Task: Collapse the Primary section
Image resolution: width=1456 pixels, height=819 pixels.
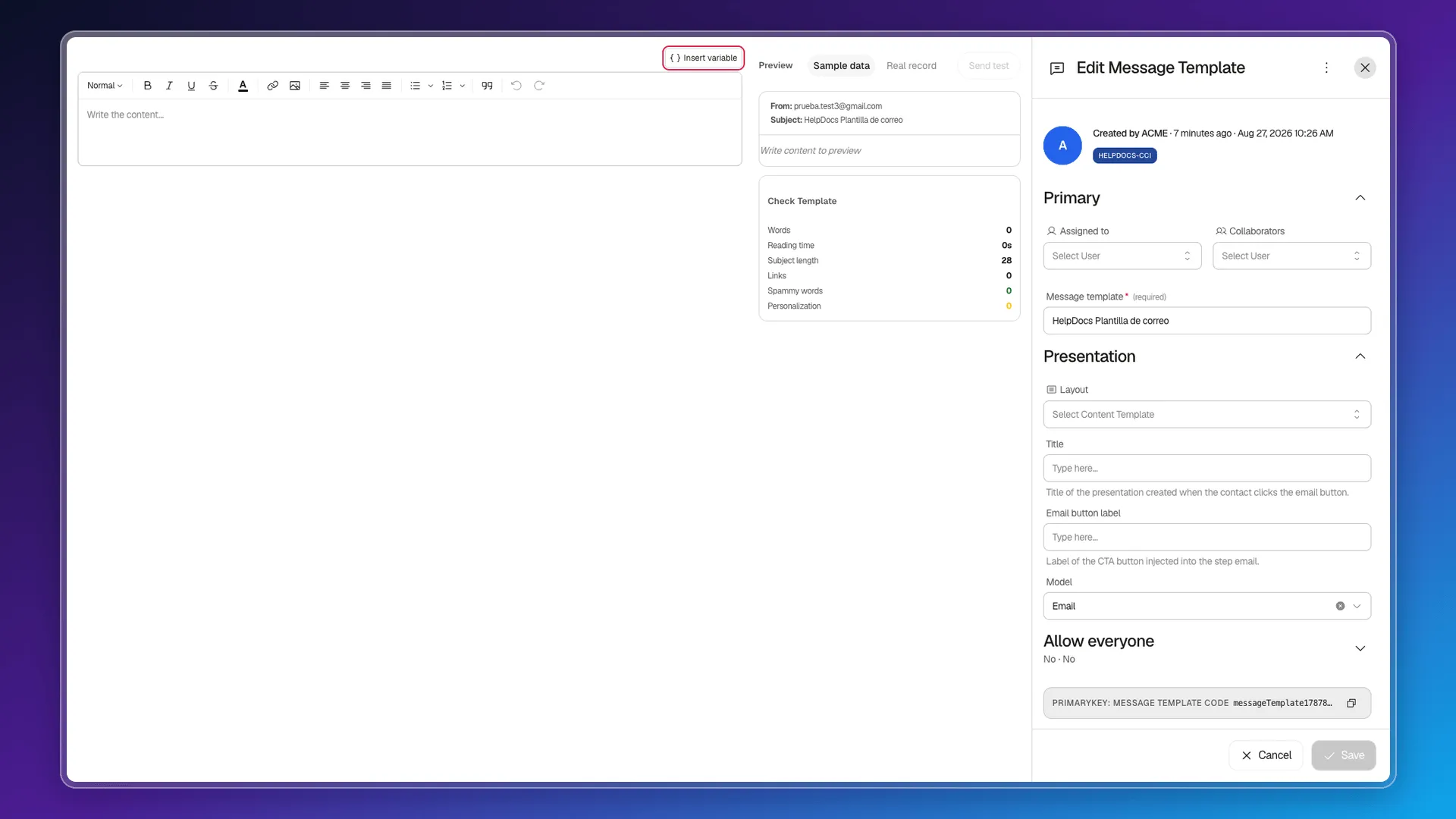Action: (1360, 198)
